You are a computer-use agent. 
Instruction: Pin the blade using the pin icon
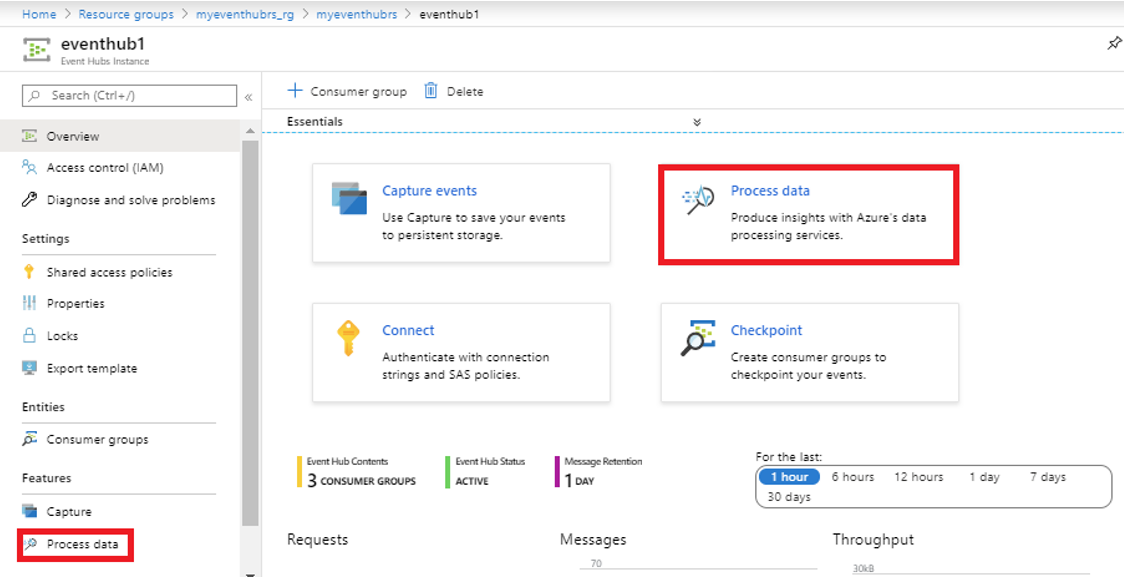(1113, 44)
